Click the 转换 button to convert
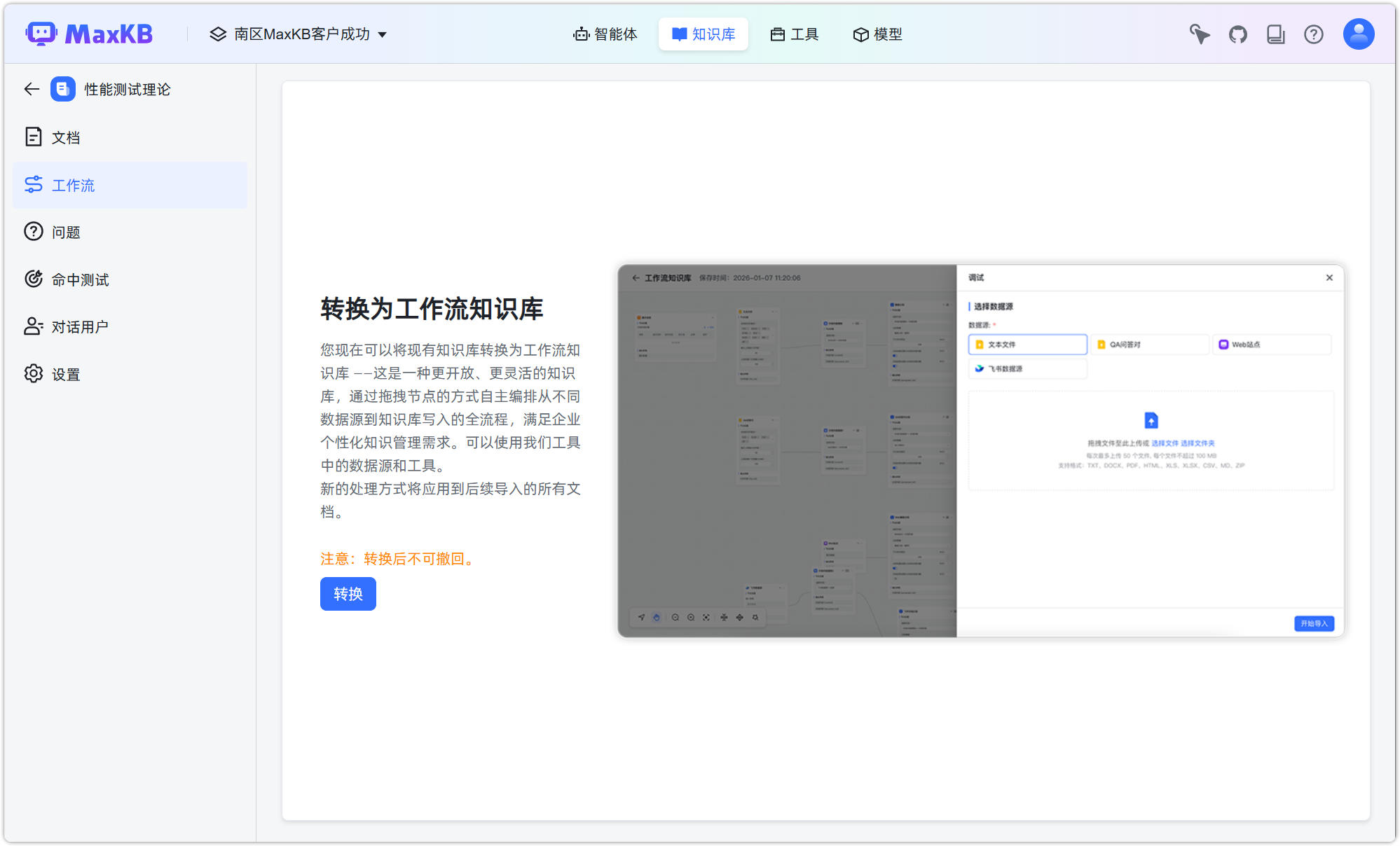 [348, 594]
